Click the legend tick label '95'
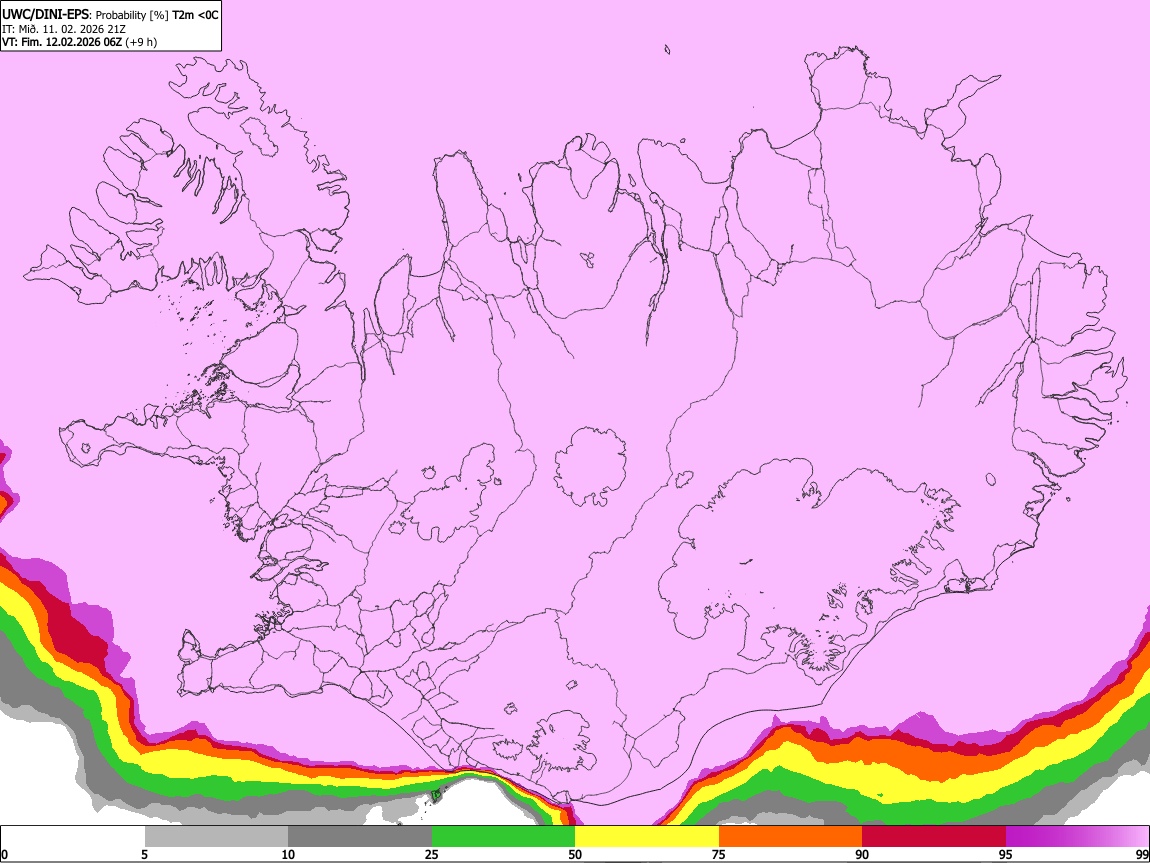Screen dimensions: 1150x863 [1006, 854]
